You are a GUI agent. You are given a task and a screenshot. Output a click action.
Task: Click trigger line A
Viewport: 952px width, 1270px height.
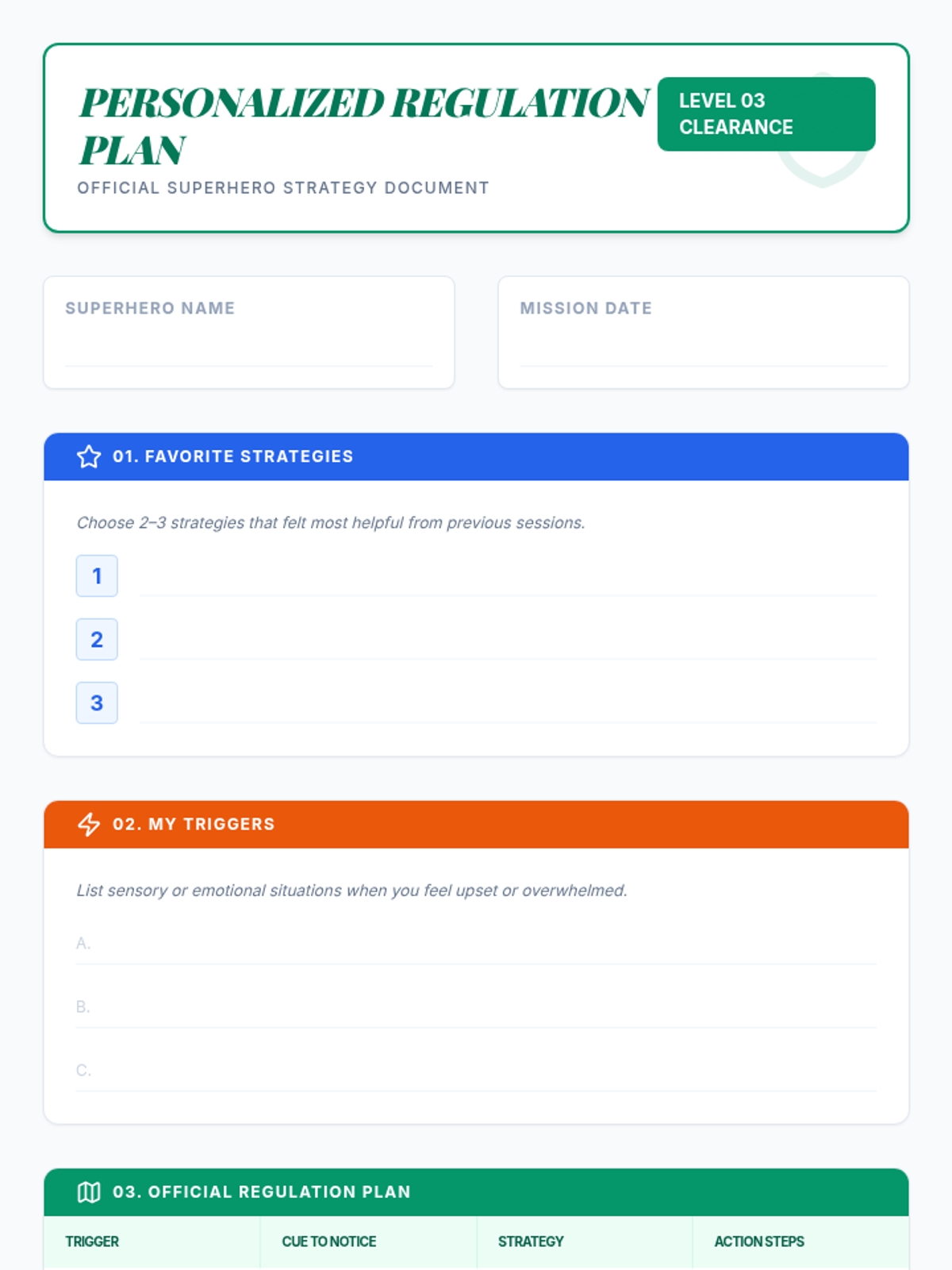pos(476,944)
